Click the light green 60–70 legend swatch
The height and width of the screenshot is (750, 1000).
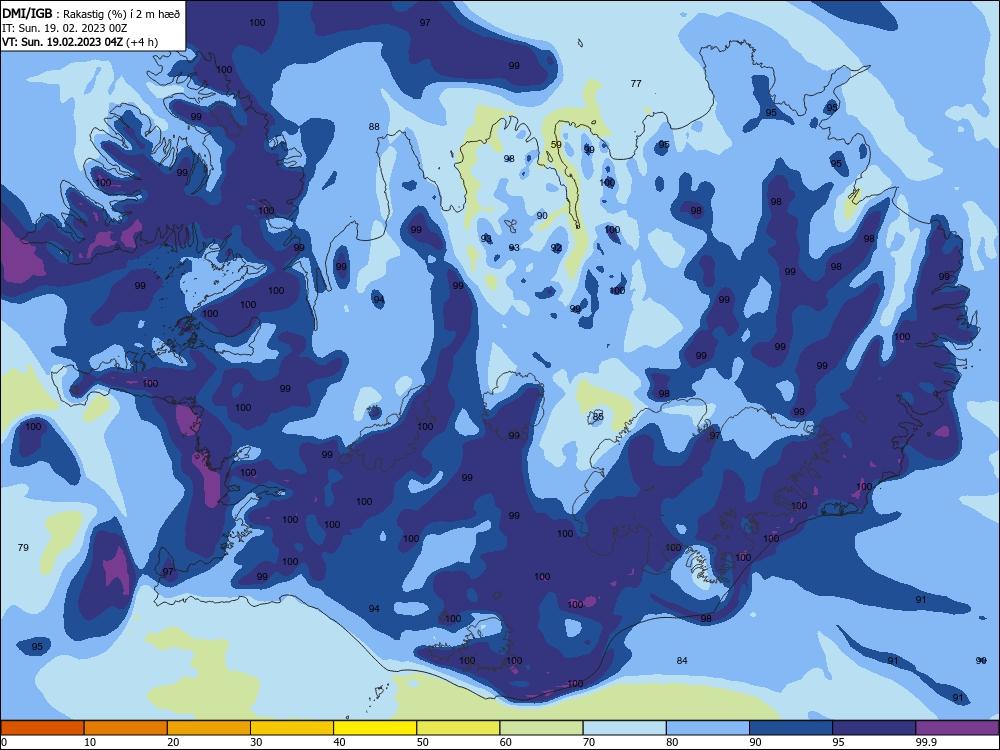pyautogui.click(x=541, y=728)
